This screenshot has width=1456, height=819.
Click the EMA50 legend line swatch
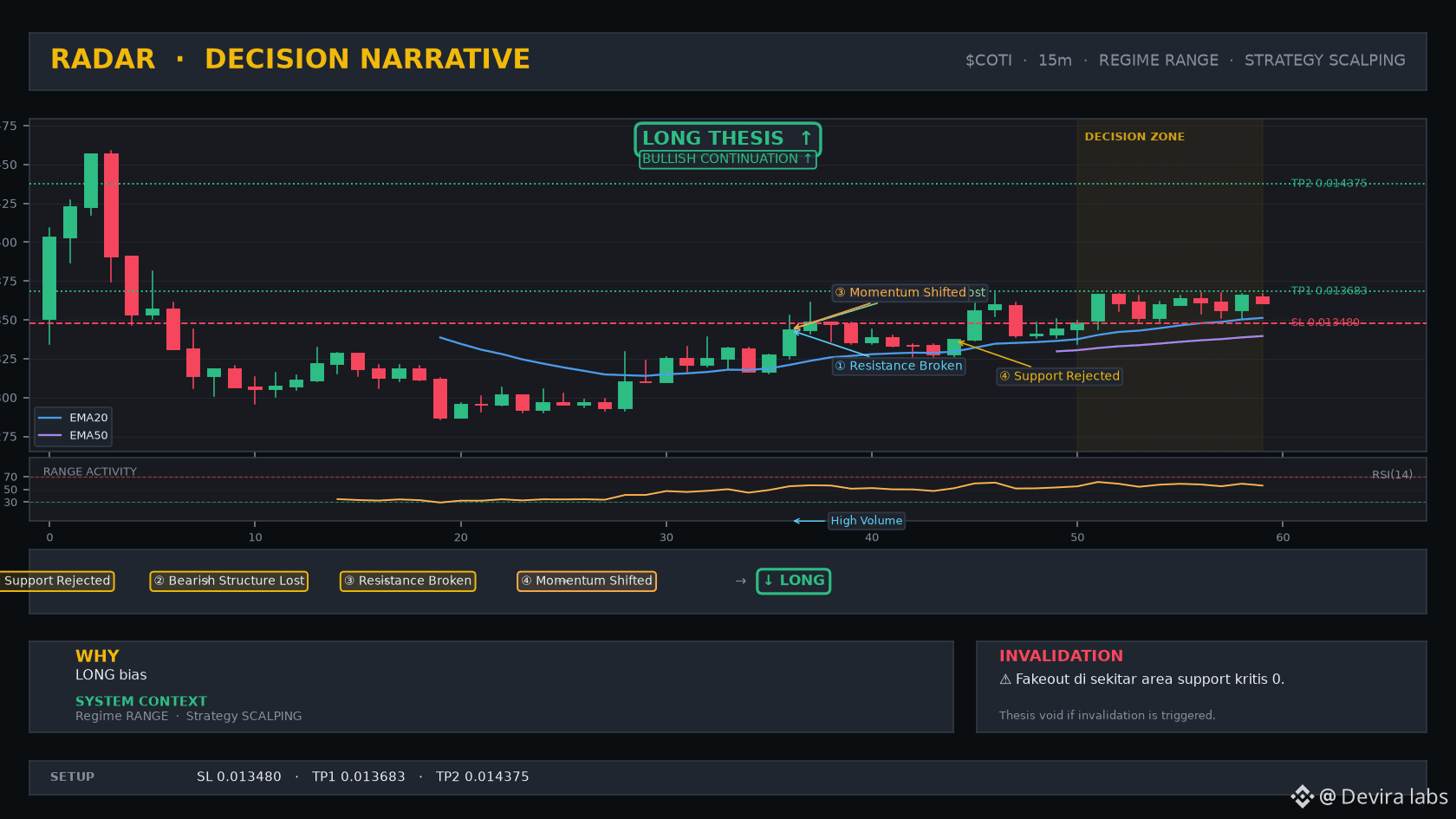50,436
